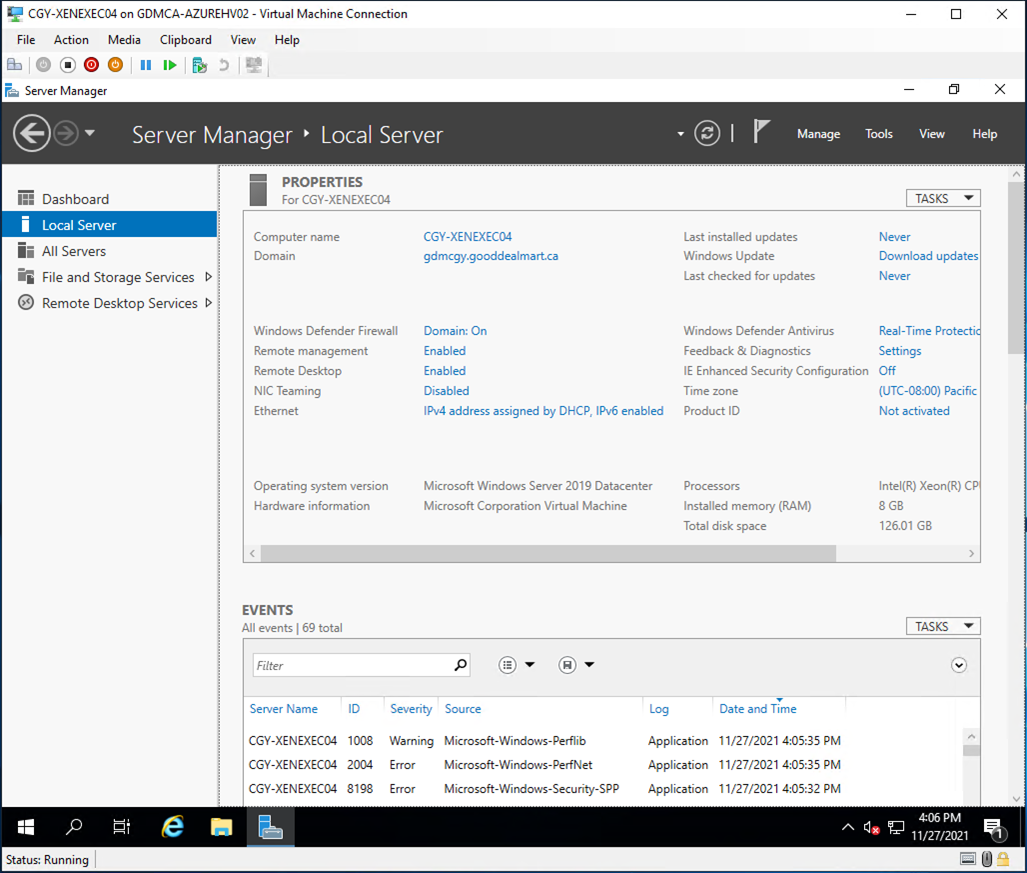Open the Properties TASKS dropdown

click(943, 198)
